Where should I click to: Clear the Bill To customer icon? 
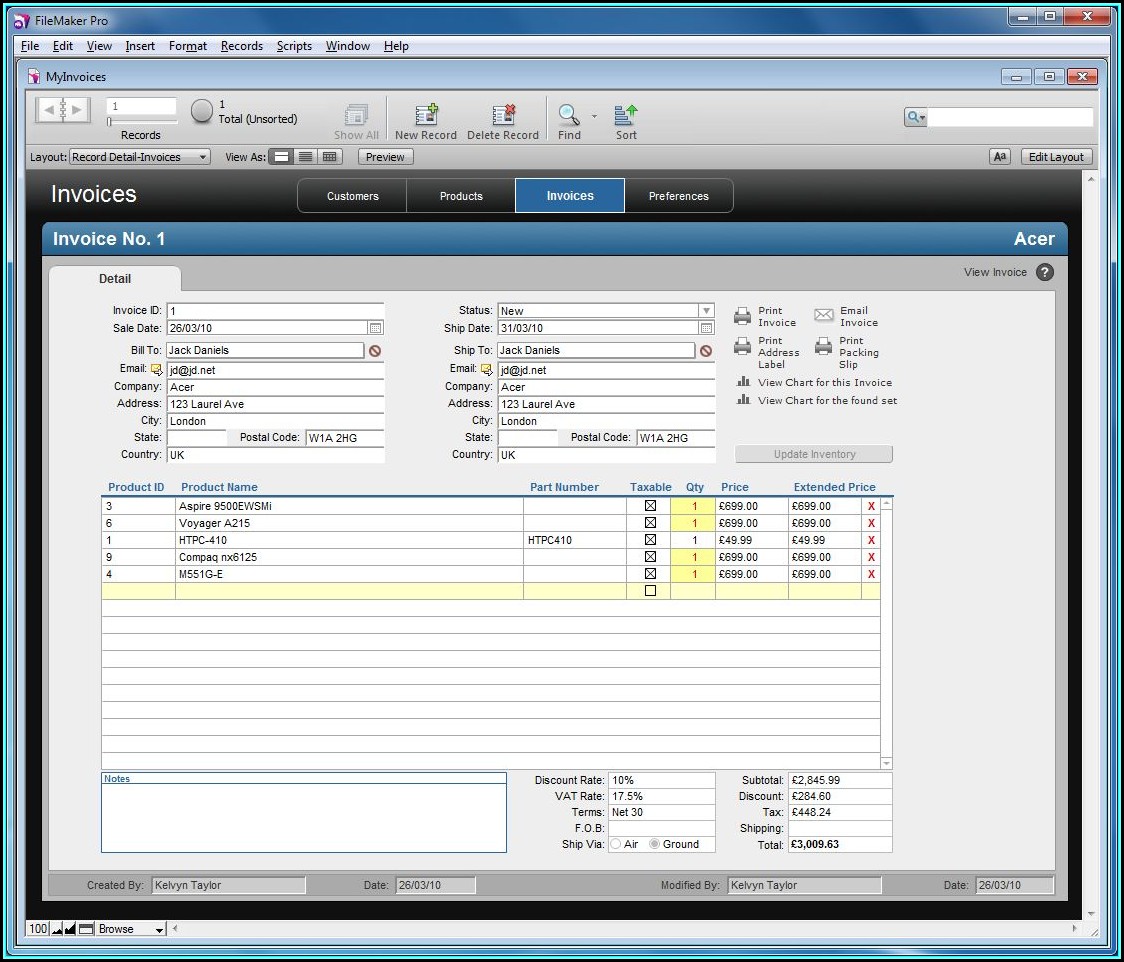pyautogui.click(x=375, y=351)
